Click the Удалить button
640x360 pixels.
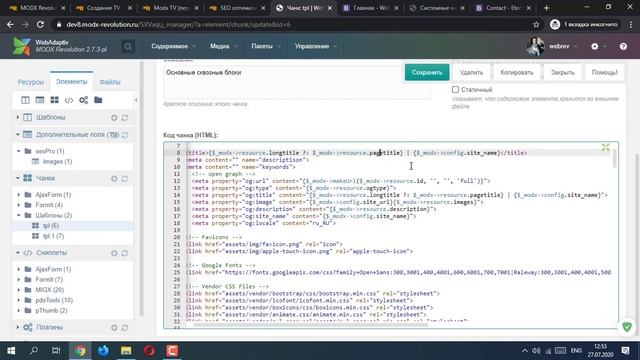coord(471,72)
